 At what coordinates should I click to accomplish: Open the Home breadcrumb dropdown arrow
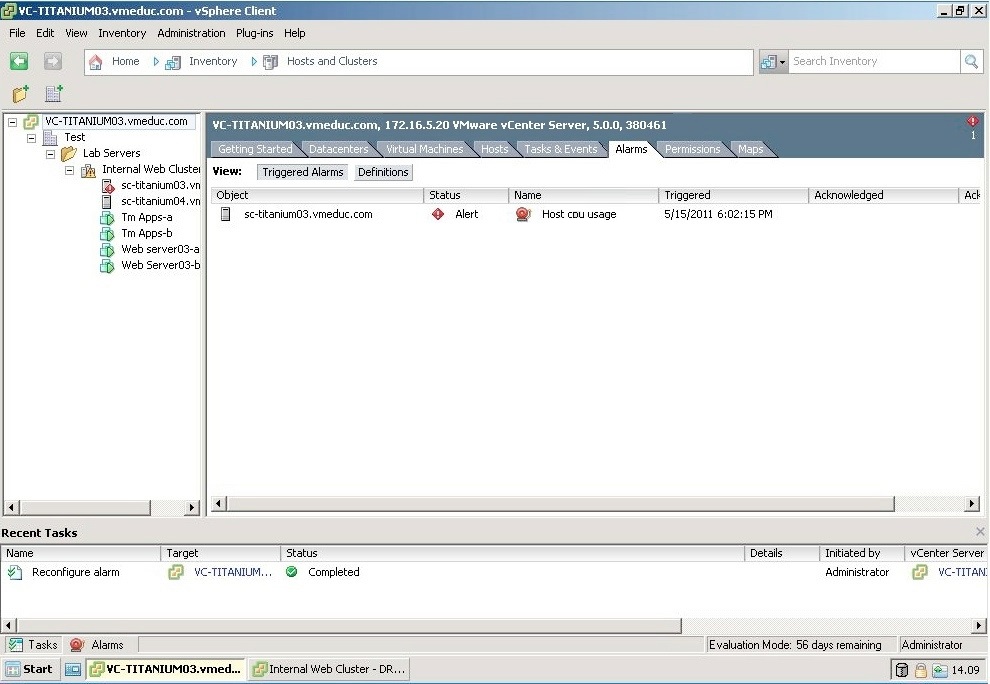156,61
